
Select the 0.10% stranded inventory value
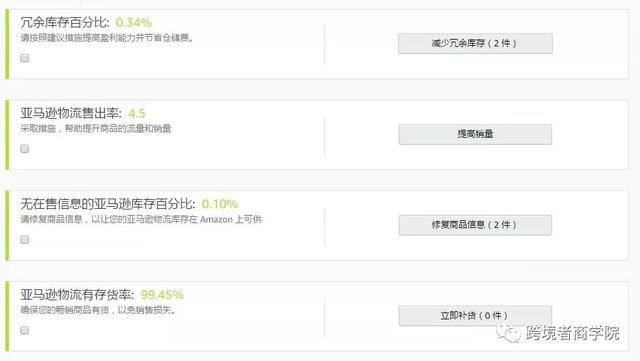[x=220, y=204]
